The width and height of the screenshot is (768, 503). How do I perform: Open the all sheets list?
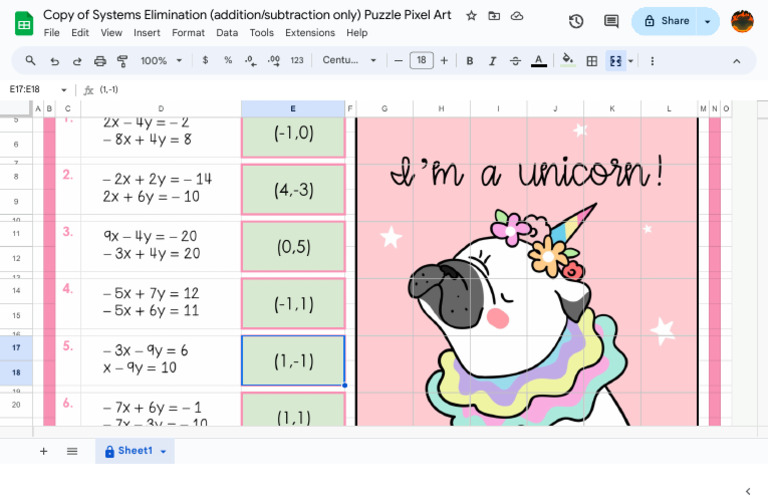(x=72, y=451)
